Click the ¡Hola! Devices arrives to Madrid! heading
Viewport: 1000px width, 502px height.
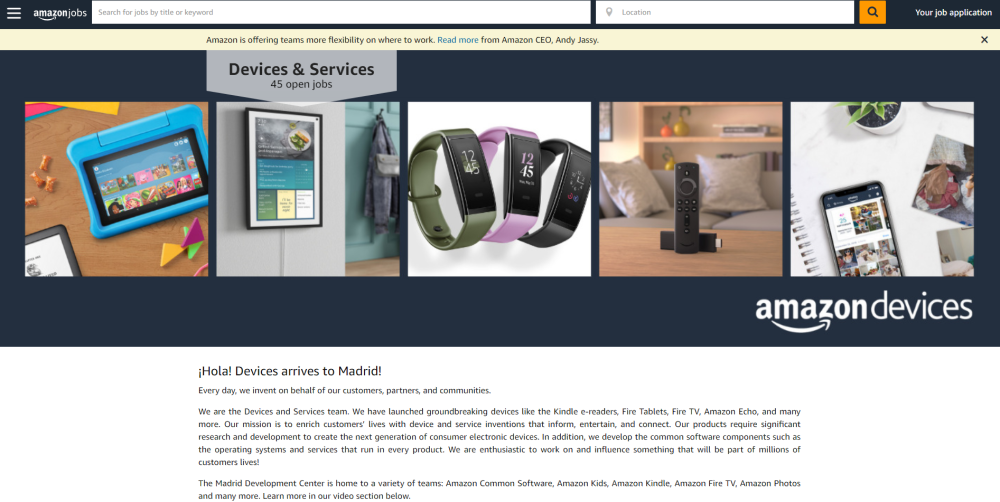(x=290, y=371)
